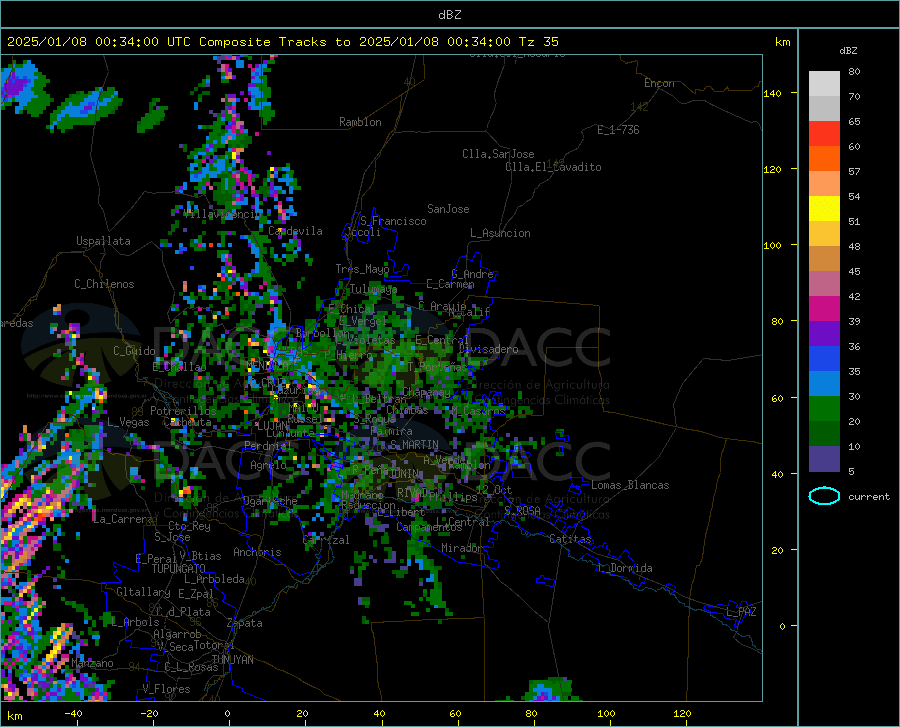Click the 'Uspallata' map label
Viewport: 900px width, 727px height.
(x=103, y=241)
